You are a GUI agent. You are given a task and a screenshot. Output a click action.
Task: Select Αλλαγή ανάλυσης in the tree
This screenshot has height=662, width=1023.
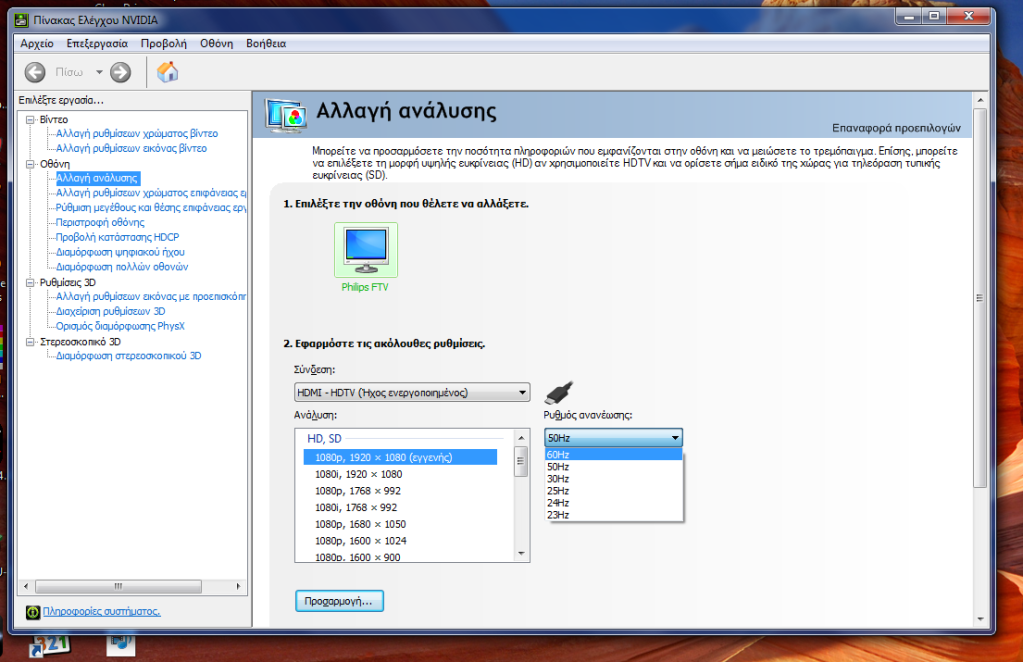tap(97, 178)
